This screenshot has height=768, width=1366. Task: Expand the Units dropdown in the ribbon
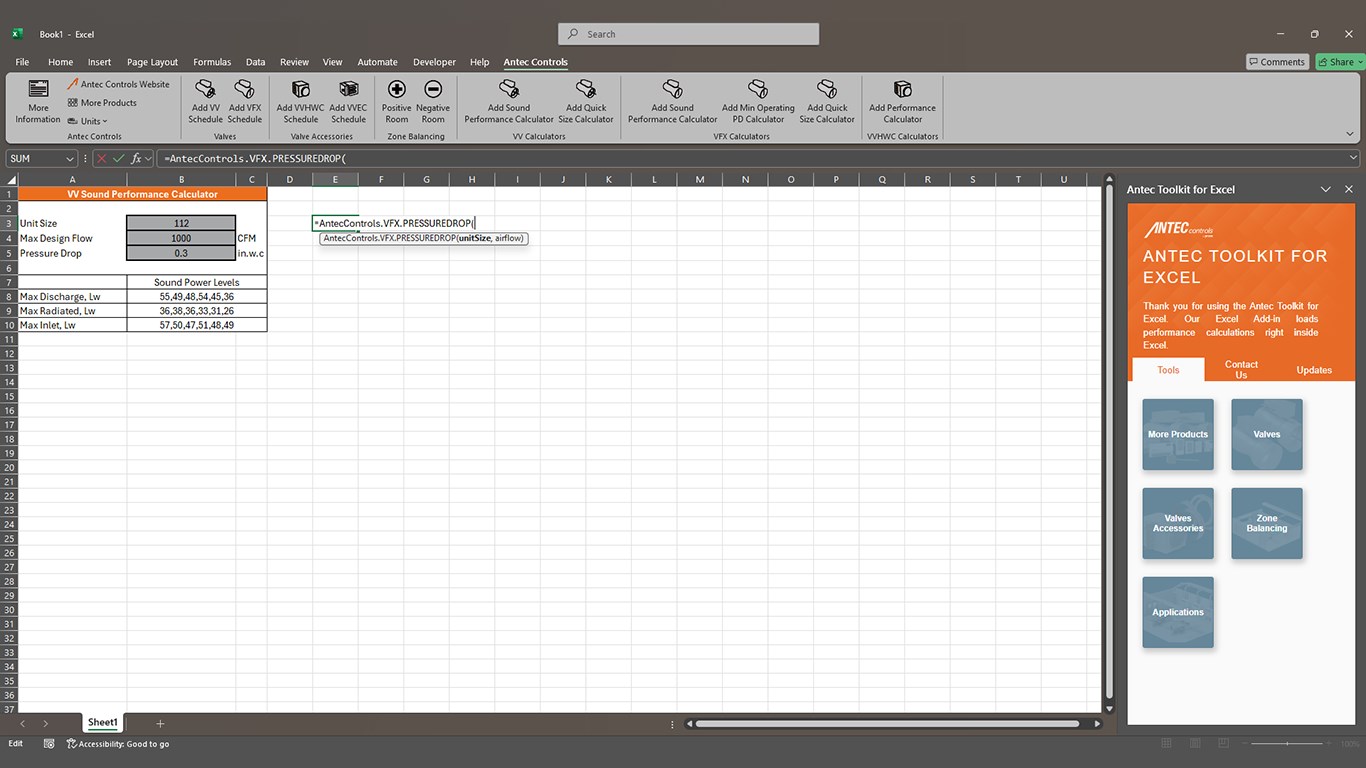click(x=88, y=121)
